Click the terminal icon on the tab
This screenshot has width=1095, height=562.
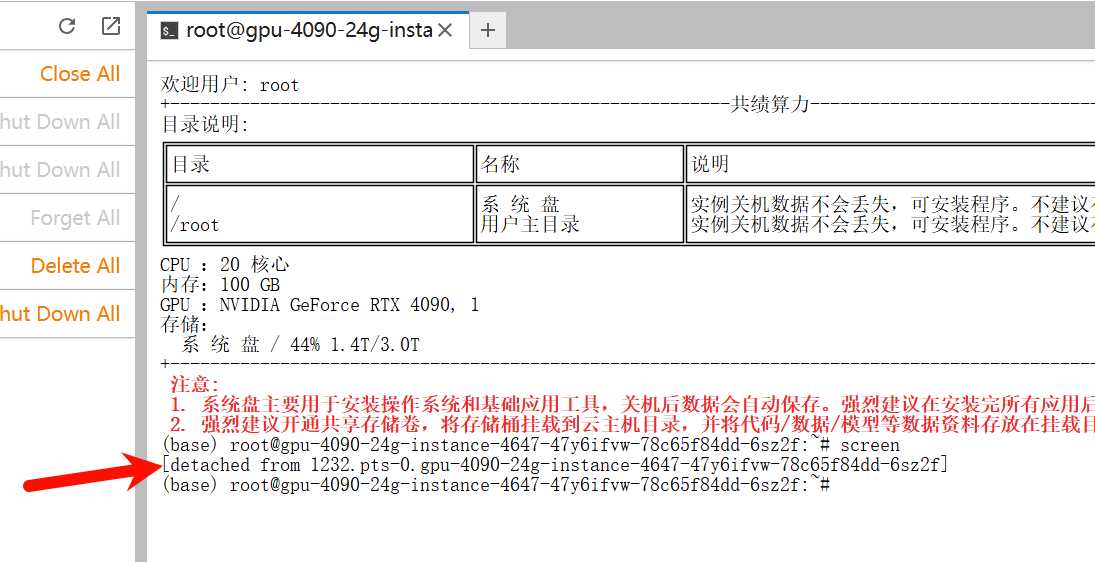pos(170,31)
